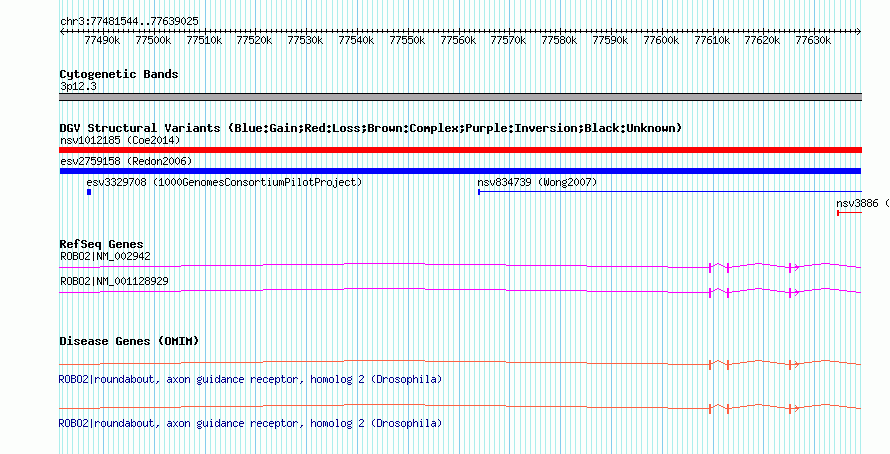The image size is (890, 454).
Task: Select the RefSeq Genes track title
Action: pos(102,245)
